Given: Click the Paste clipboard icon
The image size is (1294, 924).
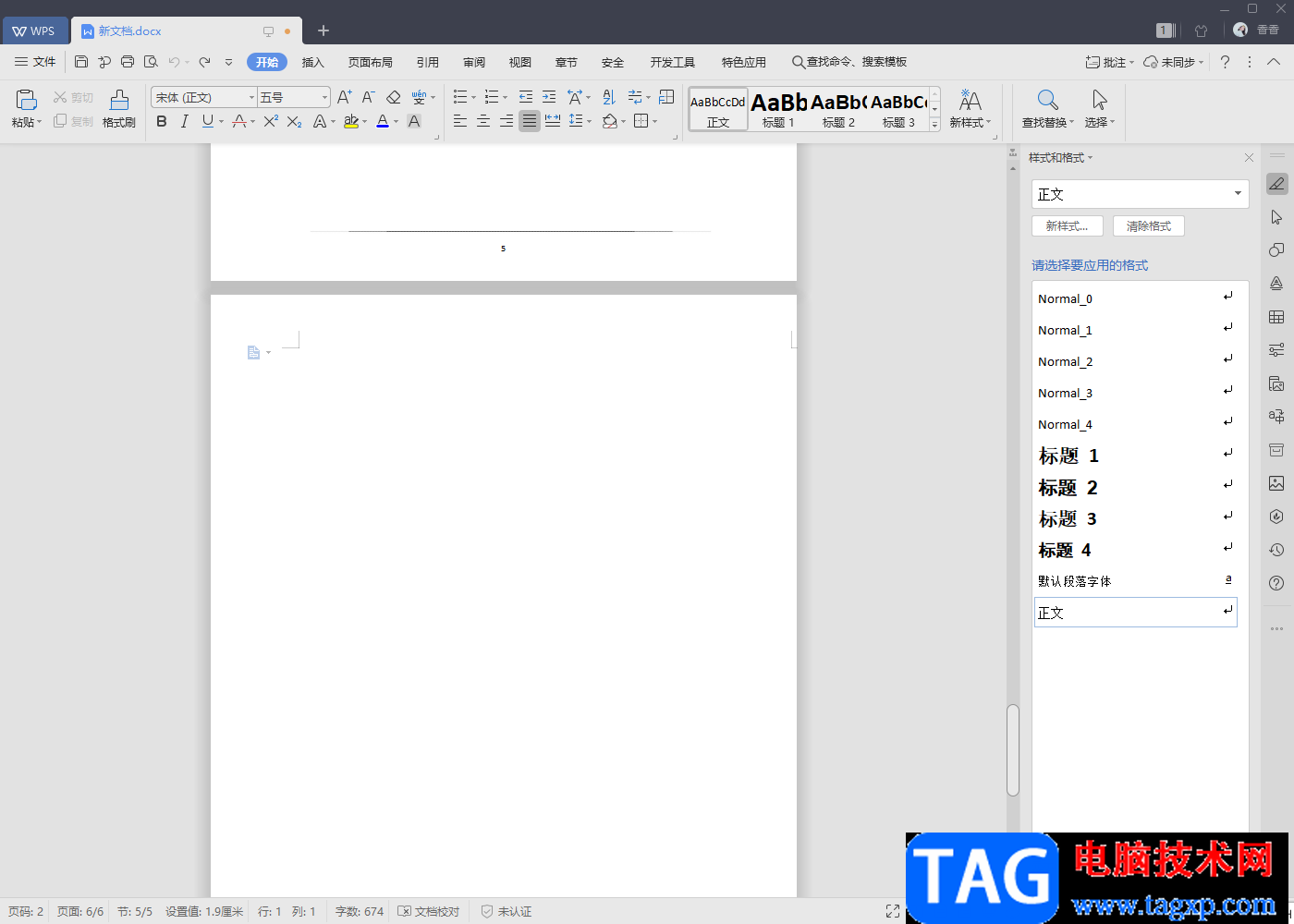Looking at the screenshot, I should pyautogui.click(x=26, y=100).
